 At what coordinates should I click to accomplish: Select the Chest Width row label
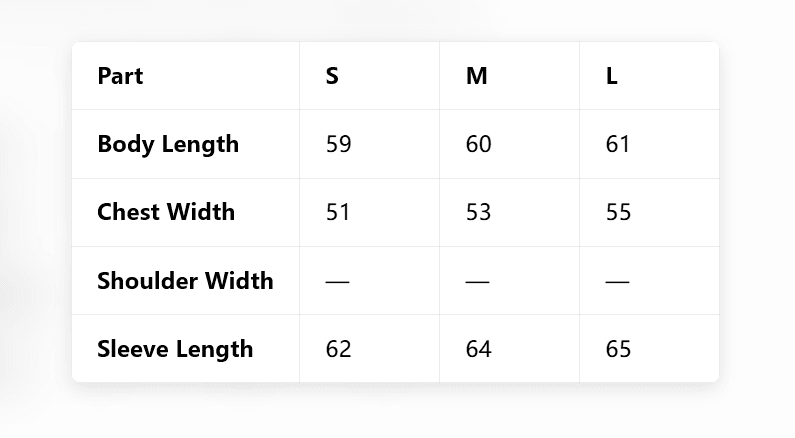166,212
